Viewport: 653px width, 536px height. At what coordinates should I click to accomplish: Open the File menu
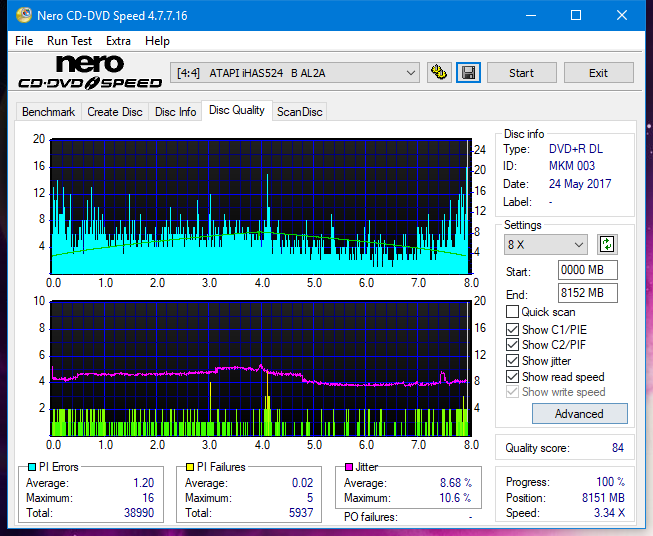(24, 41)
